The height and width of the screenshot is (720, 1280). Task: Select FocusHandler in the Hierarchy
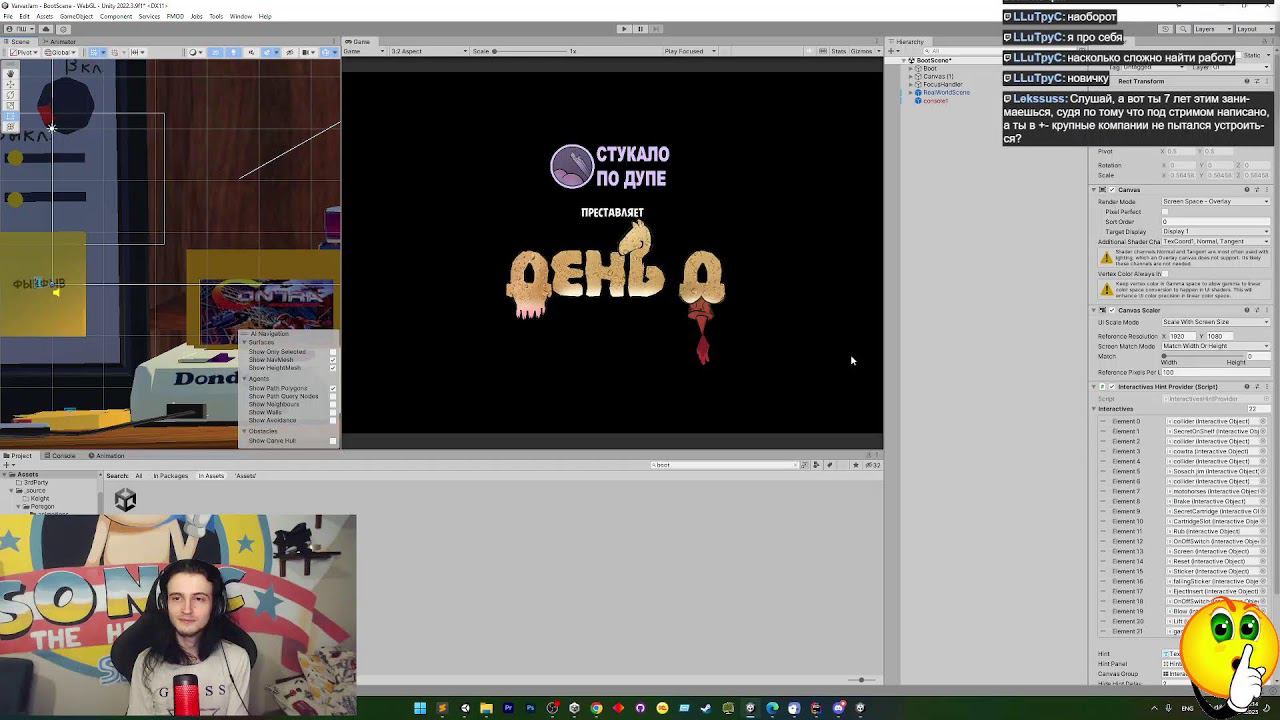(x=942, y=85)
